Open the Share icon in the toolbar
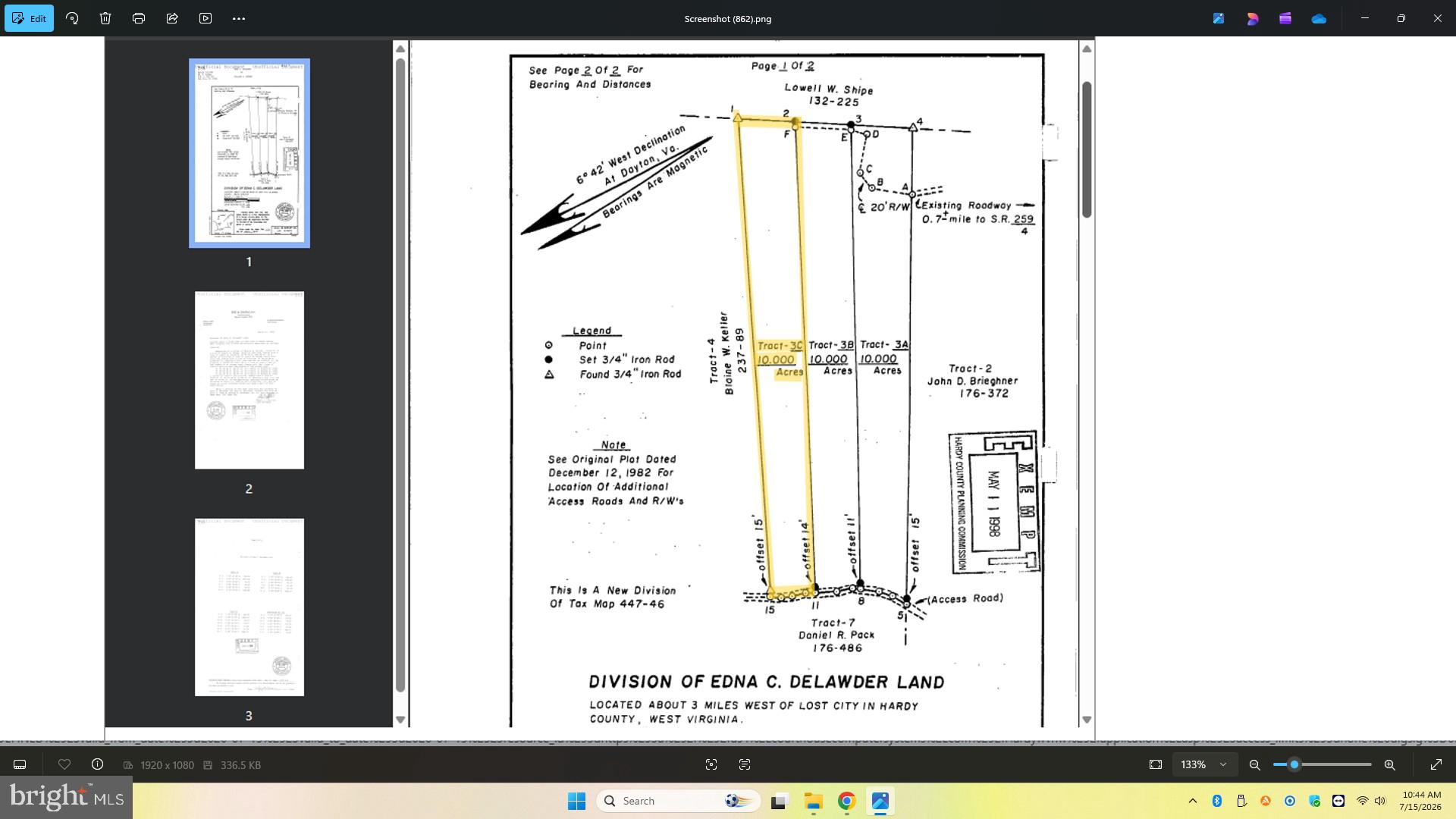1456x819 pixels. click(172, 18)
